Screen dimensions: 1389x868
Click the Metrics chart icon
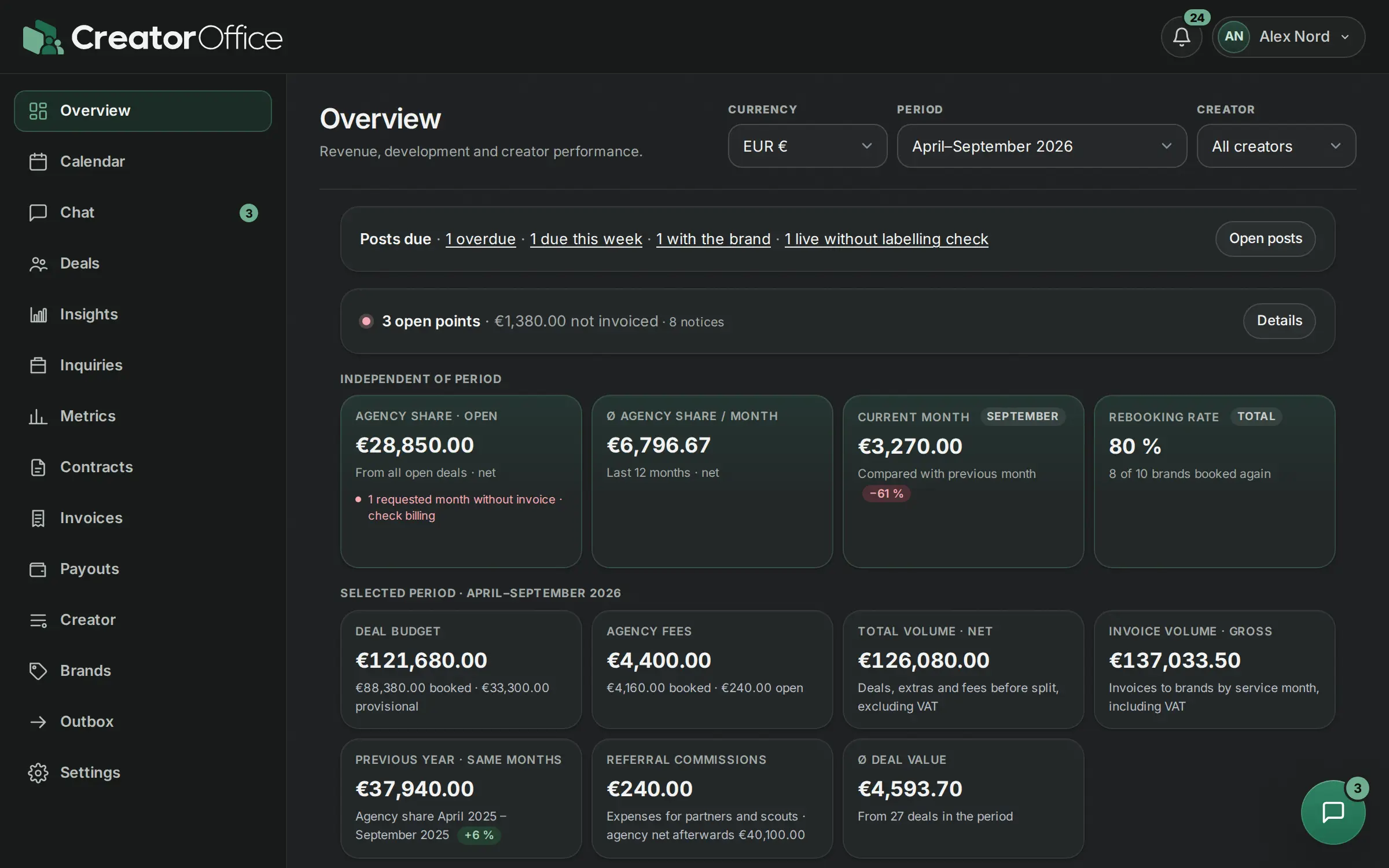coord(38,417)
